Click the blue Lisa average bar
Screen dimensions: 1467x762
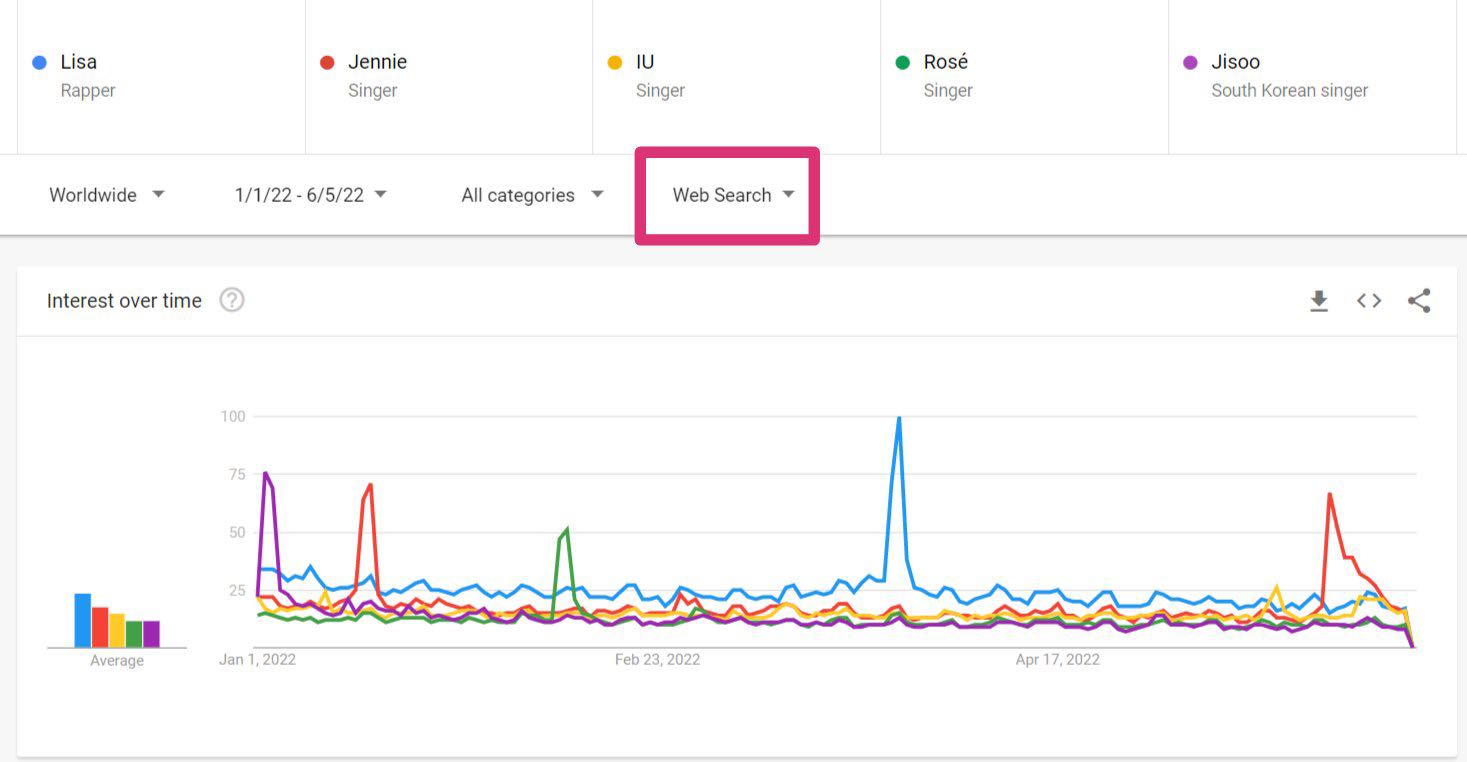pos(83,620)
